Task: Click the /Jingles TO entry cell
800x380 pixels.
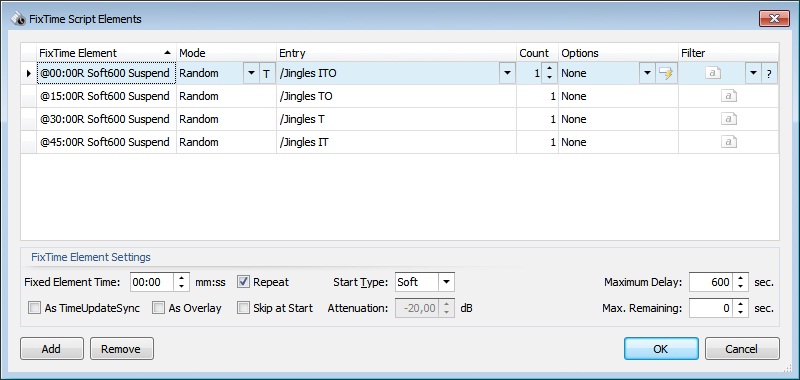Action: click(x=396, y=96)
